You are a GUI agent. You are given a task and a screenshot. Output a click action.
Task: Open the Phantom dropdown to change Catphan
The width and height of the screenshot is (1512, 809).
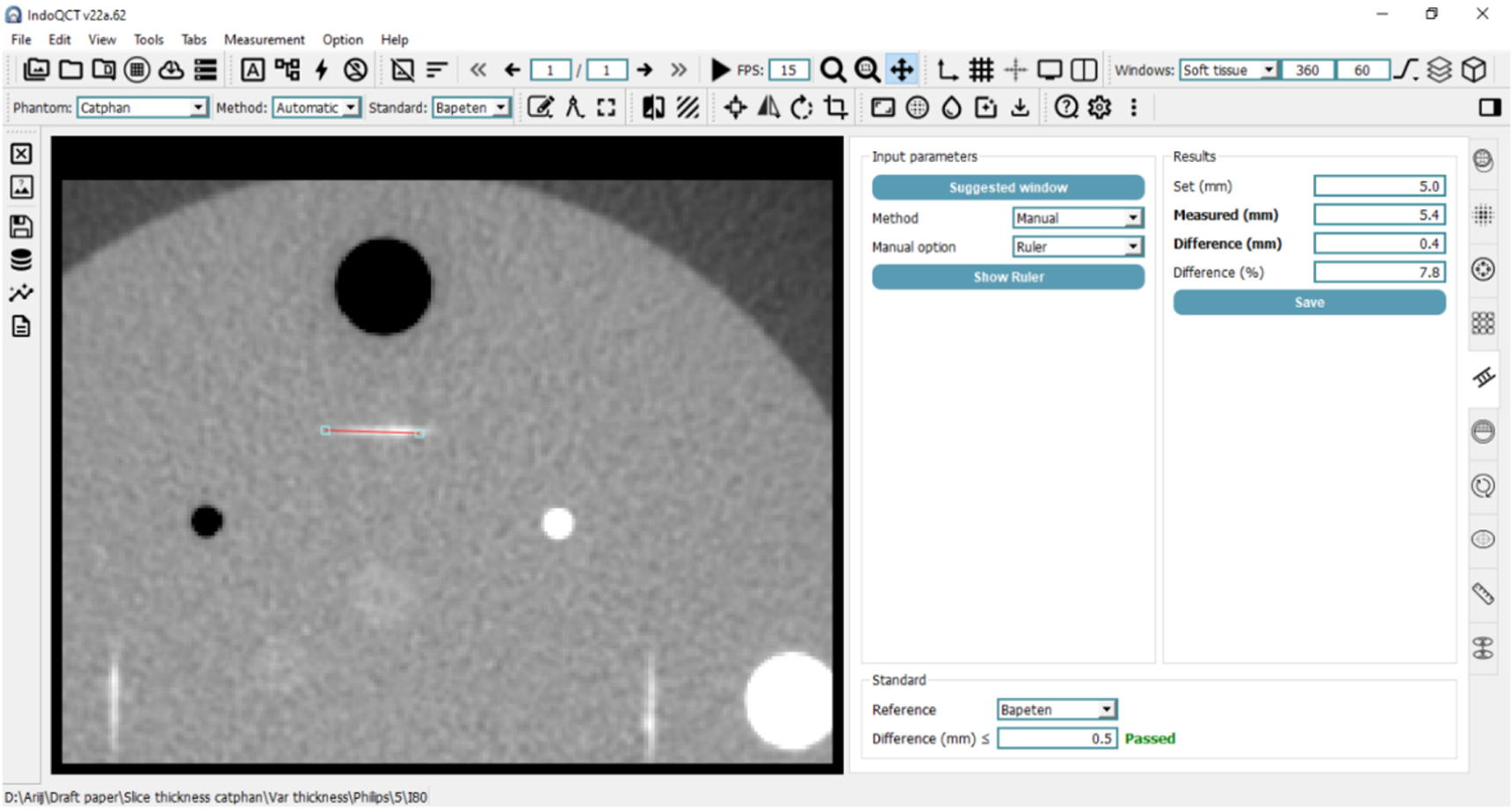[x=200, y=107]
